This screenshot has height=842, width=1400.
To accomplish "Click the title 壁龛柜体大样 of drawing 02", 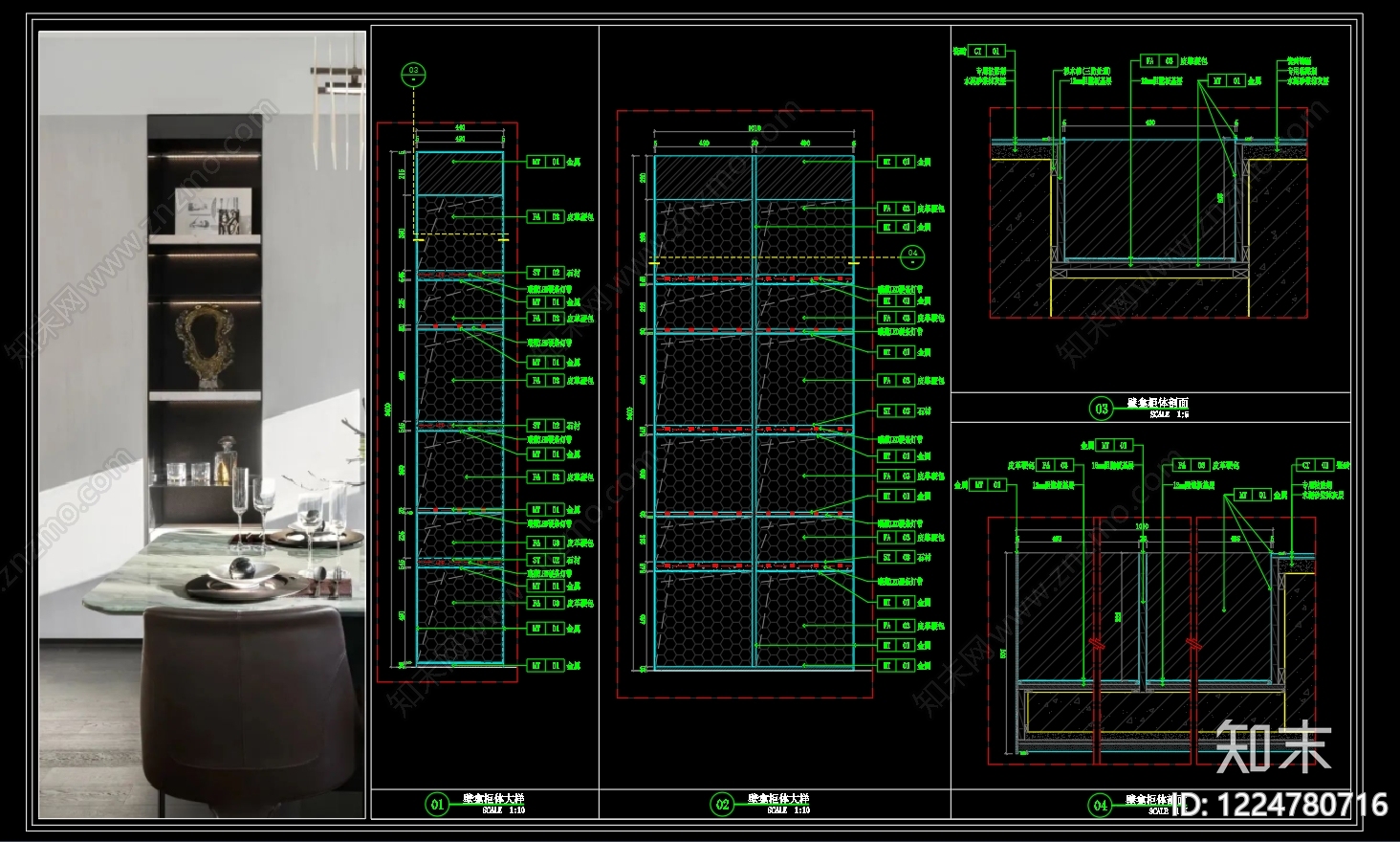I will point(778,798).
